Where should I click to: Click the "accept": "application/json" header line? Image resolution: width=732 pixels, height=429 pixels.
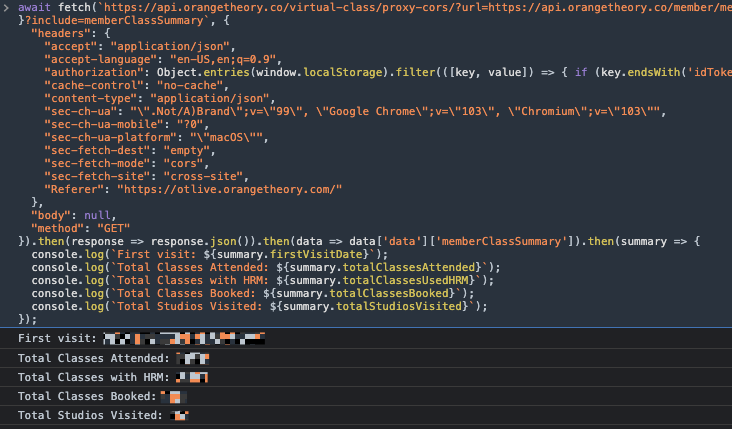pos(140,46)
